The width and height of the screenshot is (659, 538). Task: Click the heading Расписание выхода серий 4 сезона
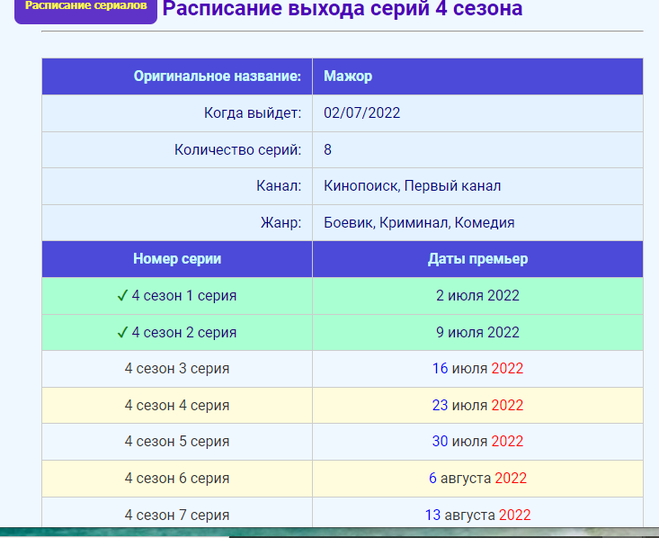[x=342, y=9]
